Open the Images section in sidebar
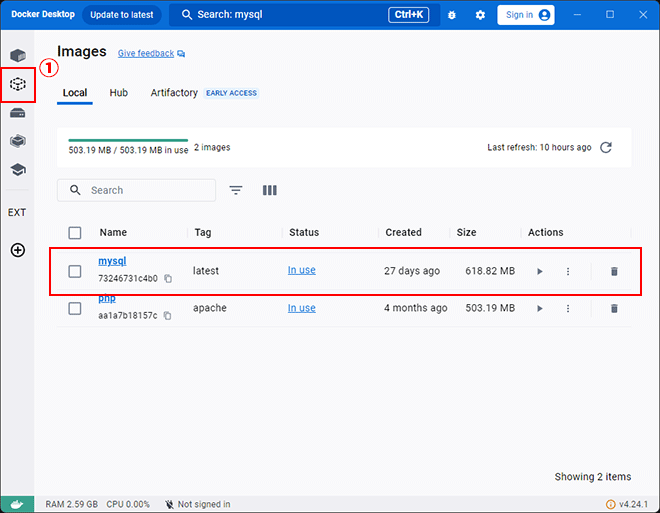 point(18,84)
